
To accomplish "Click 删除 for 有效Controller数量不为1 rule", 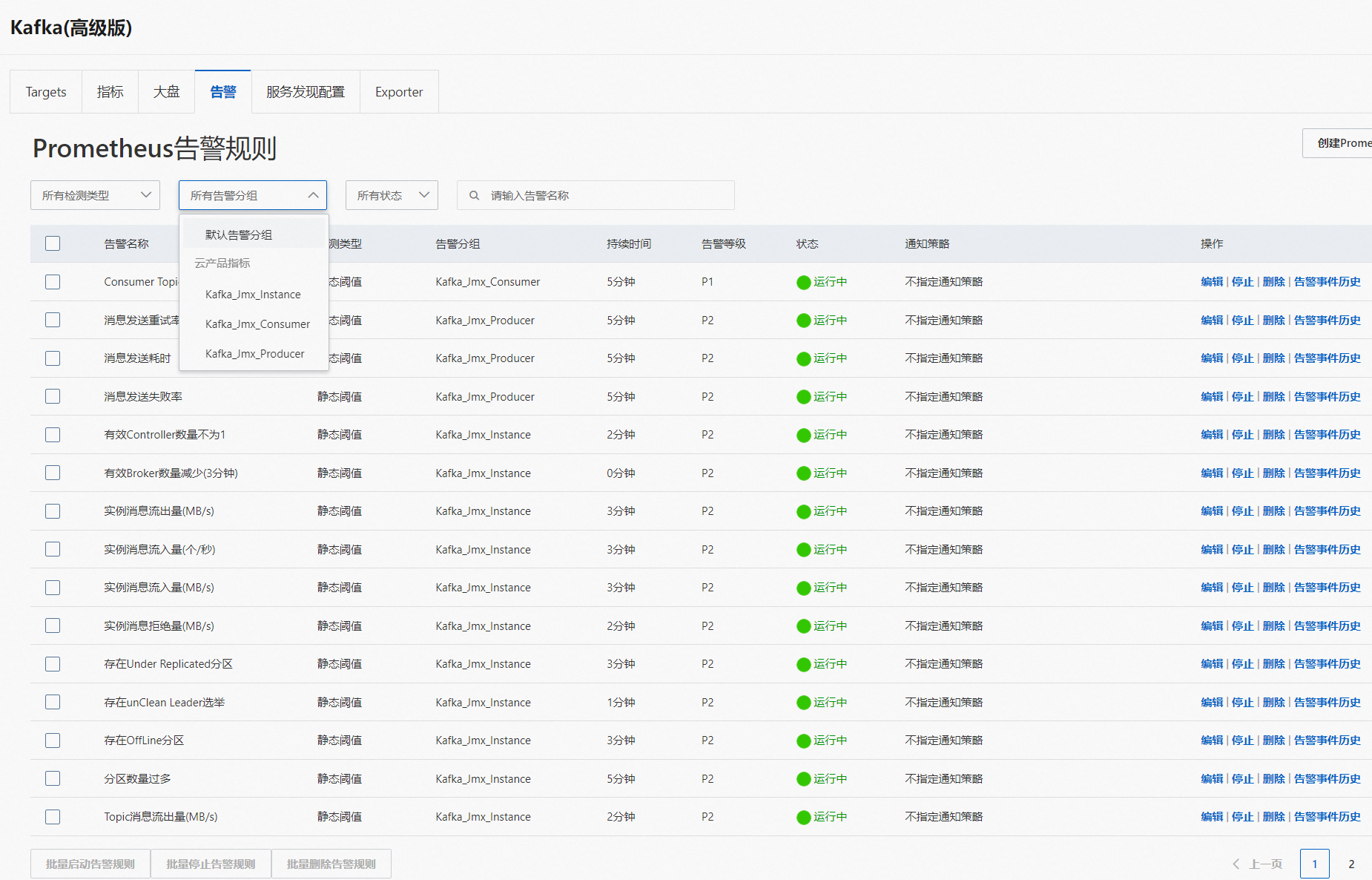I will tap(1274, 435).
